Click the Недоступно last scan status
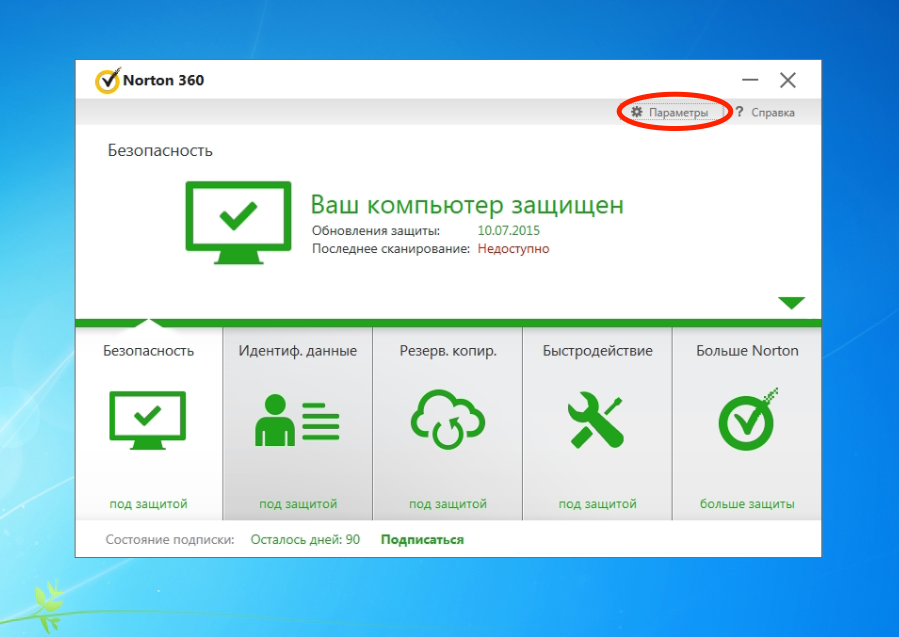The height and width of the screenshot is (637, 899). coord(512,248)
